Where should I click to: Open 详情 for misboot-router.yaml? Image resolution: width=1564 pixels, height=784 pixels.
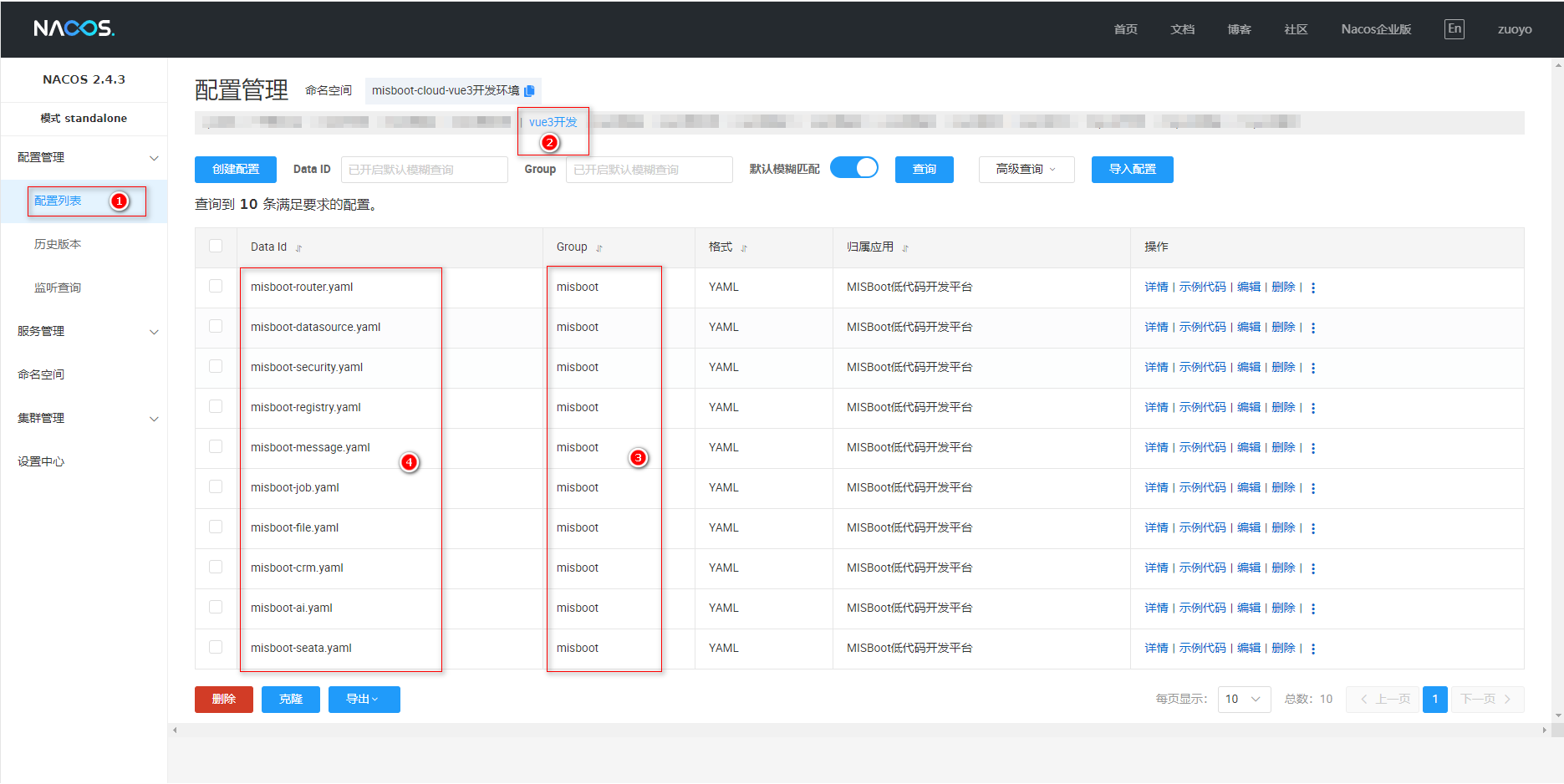1156,288
